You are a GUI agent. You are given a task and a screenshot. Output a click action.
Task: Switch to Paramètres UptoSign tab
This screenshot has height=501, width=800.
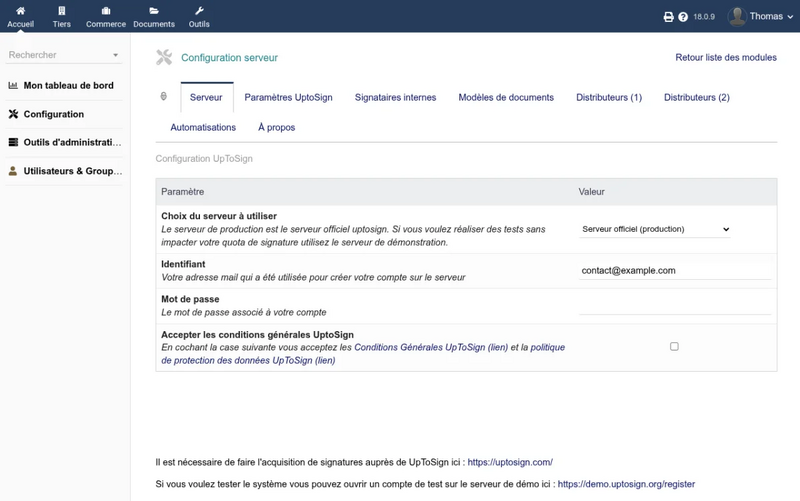coord(288,97)
